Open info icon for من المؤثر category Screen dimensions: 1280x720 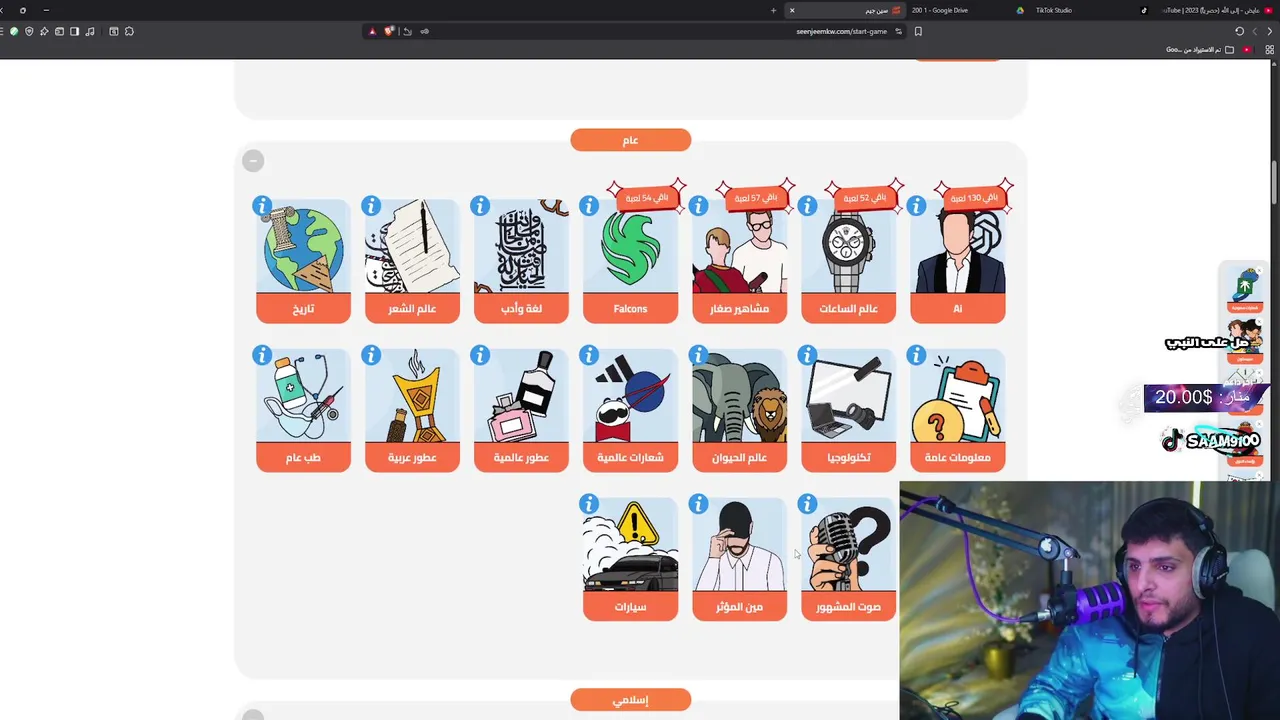pyautogui.click(x=698, y=504)
